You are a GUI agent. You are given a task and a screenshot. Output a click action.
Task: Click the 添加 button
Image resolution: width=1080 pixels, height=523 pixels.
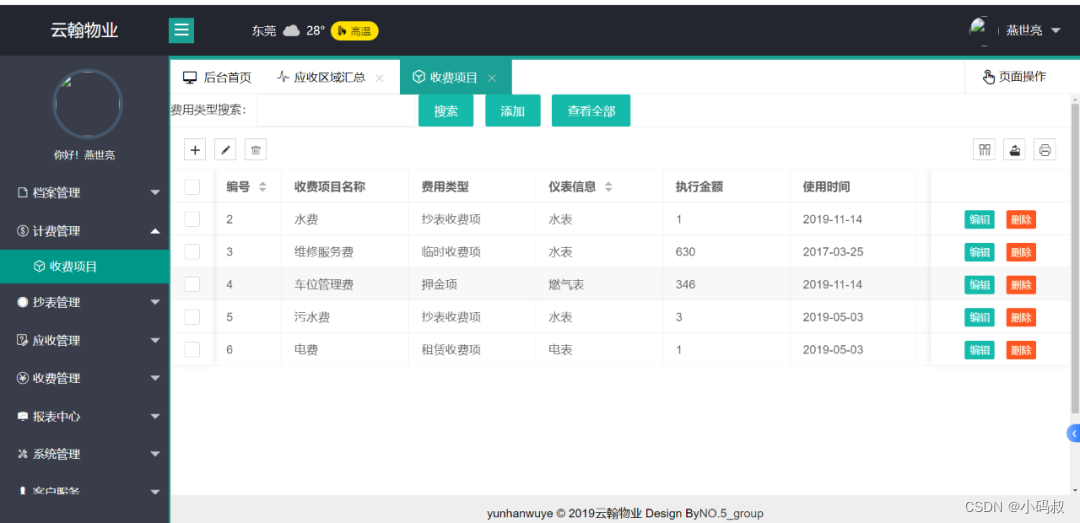(x=512, y=111)
